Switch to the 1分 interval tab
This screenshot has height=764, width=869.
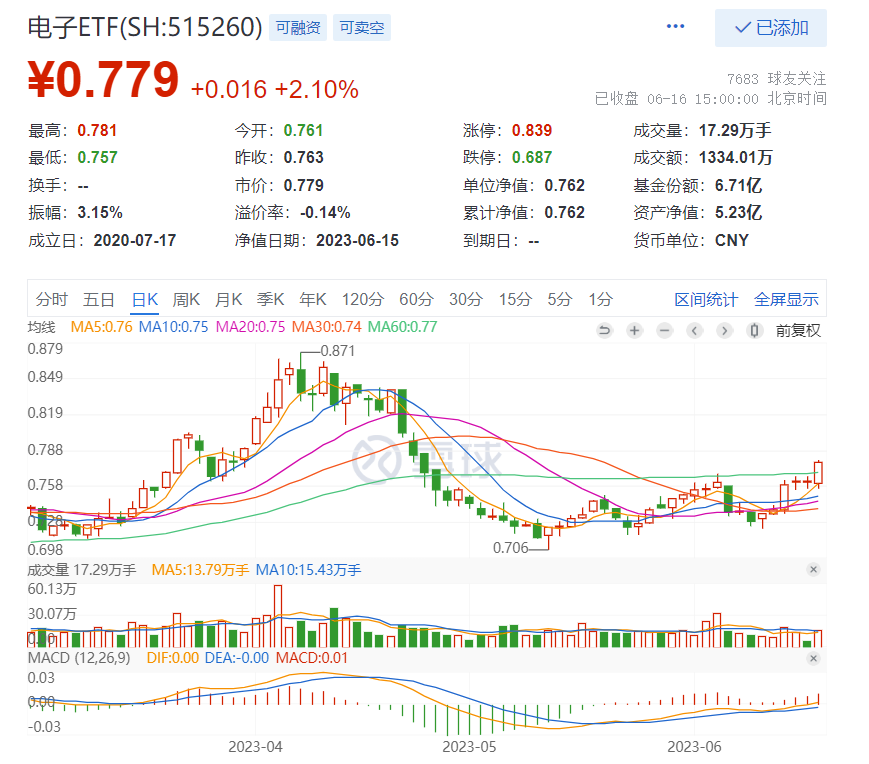[600, 300]
